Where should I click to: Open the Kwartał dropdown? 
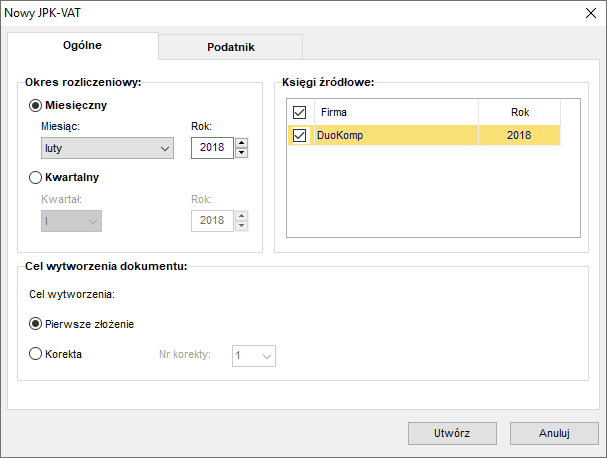71,221
